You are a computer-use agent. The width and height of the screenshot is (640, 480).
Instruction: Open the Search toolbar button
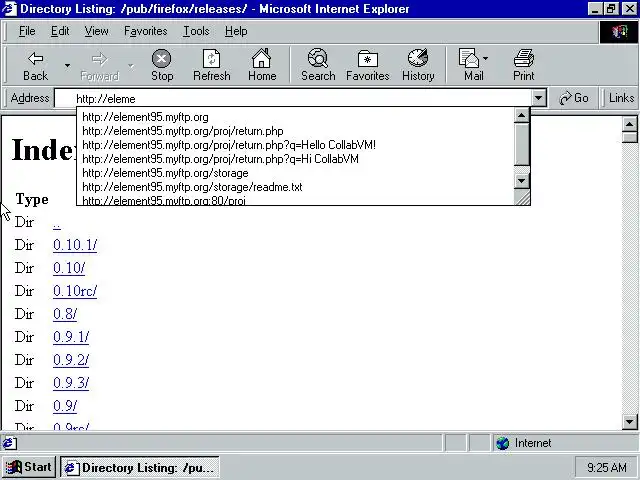coord(318,66)
